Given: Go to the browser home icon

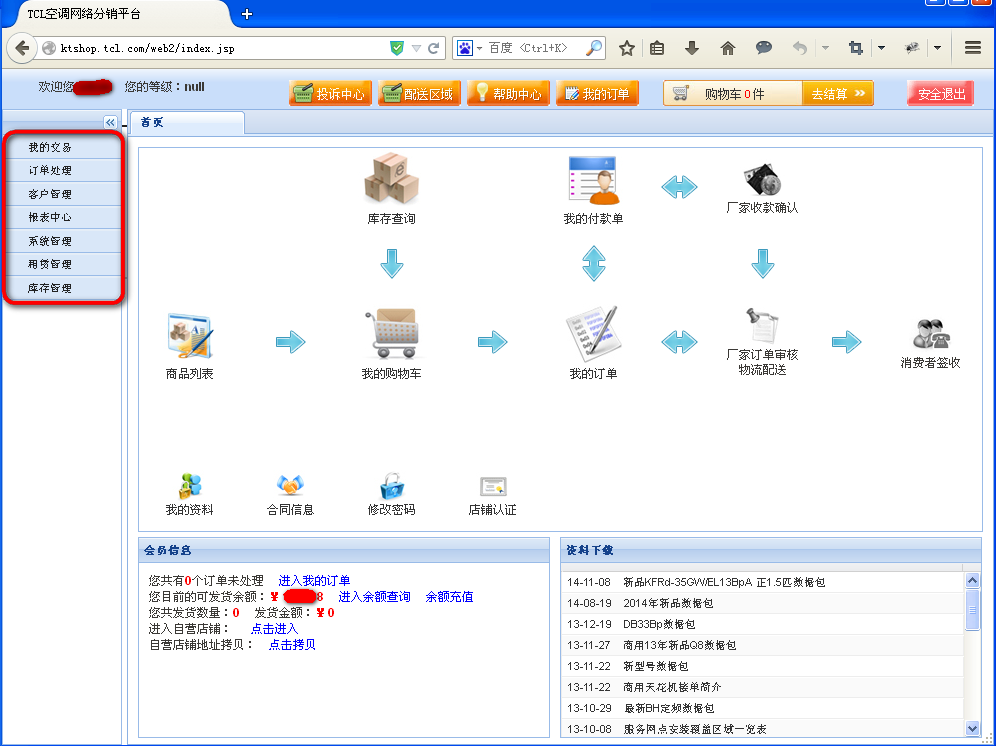Looking at the screenshot, I should [728, 48].
